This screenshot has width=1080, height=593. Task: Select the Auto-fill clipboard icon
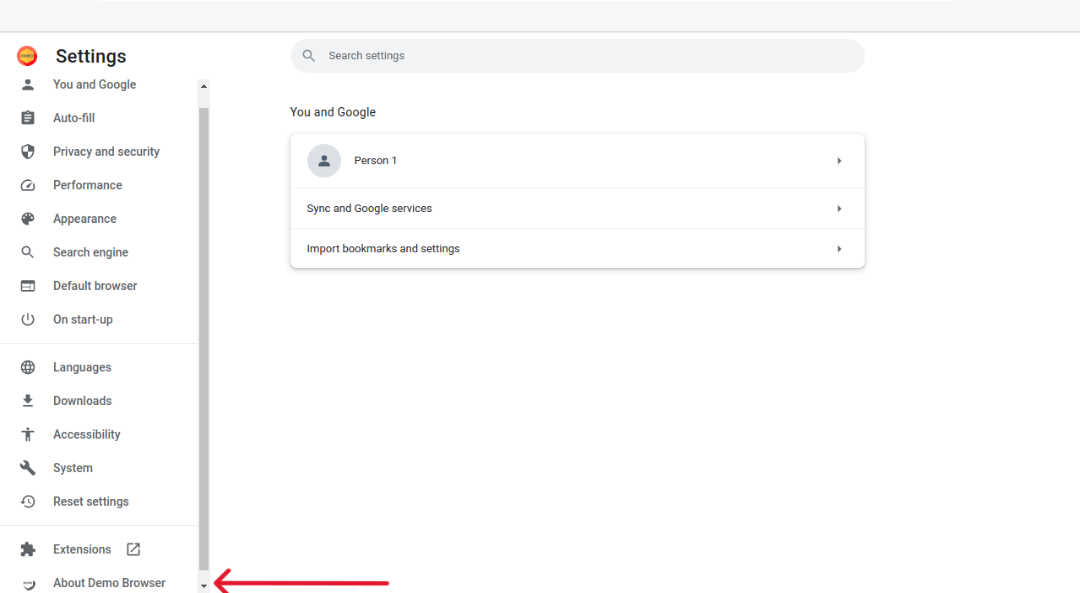tap(28, 118)
